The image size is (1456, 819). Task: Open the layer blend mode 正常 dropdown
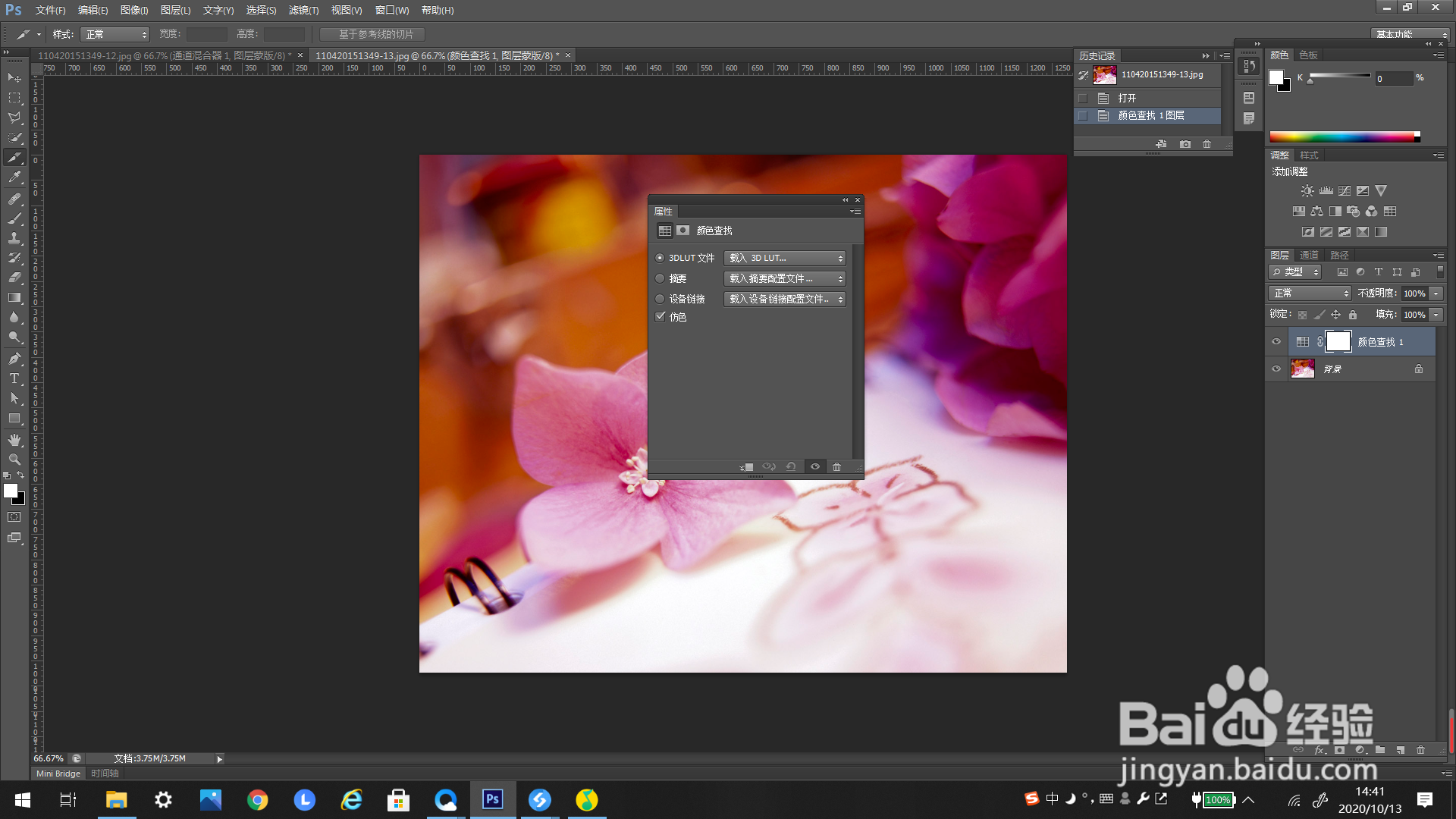pos(1310,293)
